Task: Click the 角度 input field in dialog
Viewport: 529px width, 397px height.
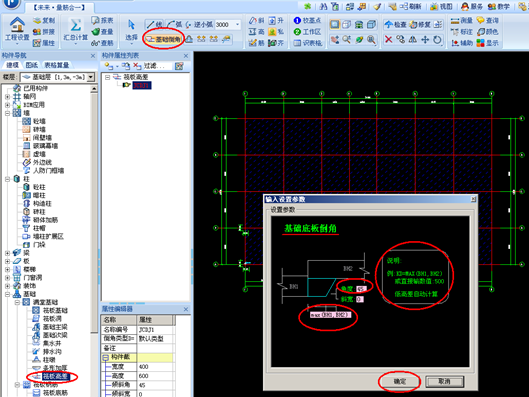Action: (x=361, y=289)
